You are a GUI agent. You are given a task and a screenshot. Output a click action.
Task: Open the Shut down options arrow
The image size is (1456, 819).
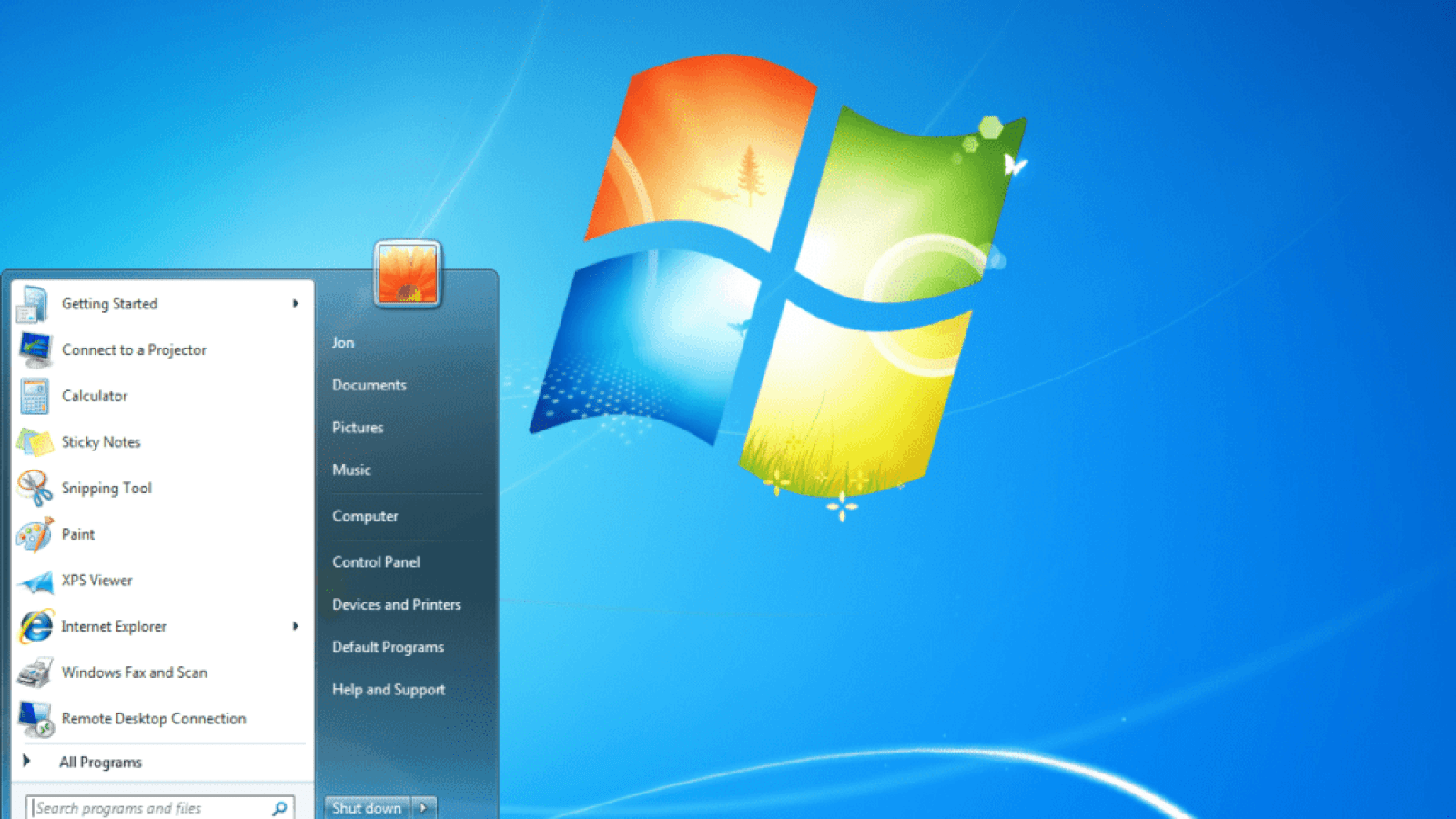(x=423, y=807)
